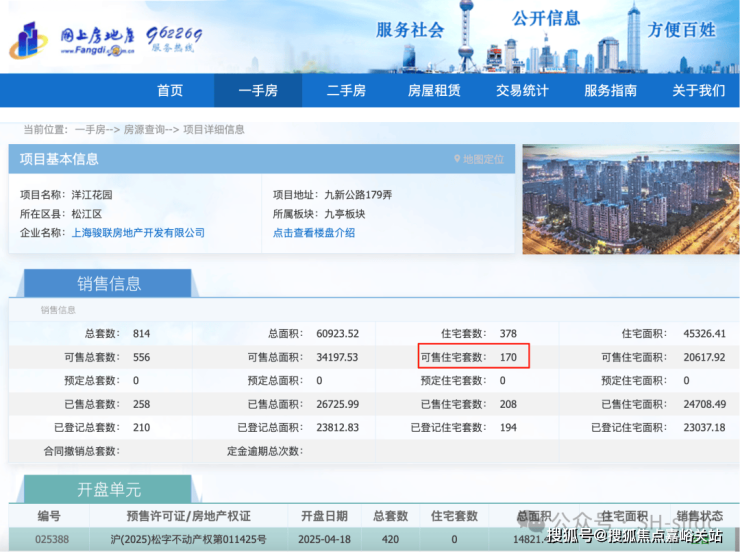Click the 总套数 value 814
This screenshot has height=552, width=740.
coord(142,334)
